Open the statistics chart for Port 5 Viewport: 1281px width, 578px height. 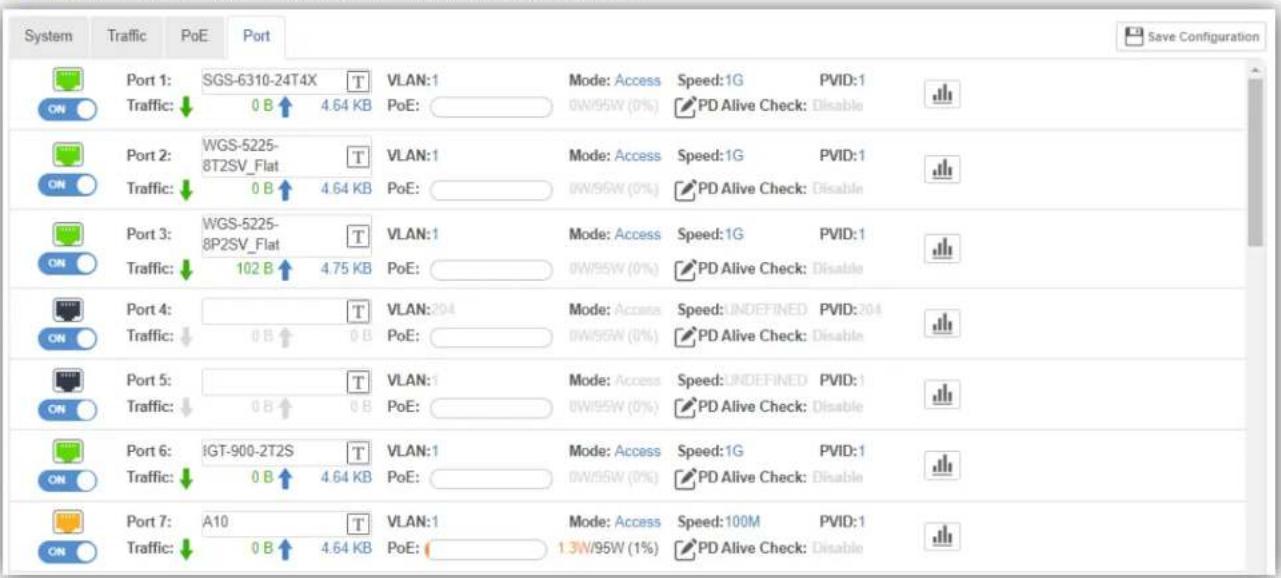tap(941, 393)
